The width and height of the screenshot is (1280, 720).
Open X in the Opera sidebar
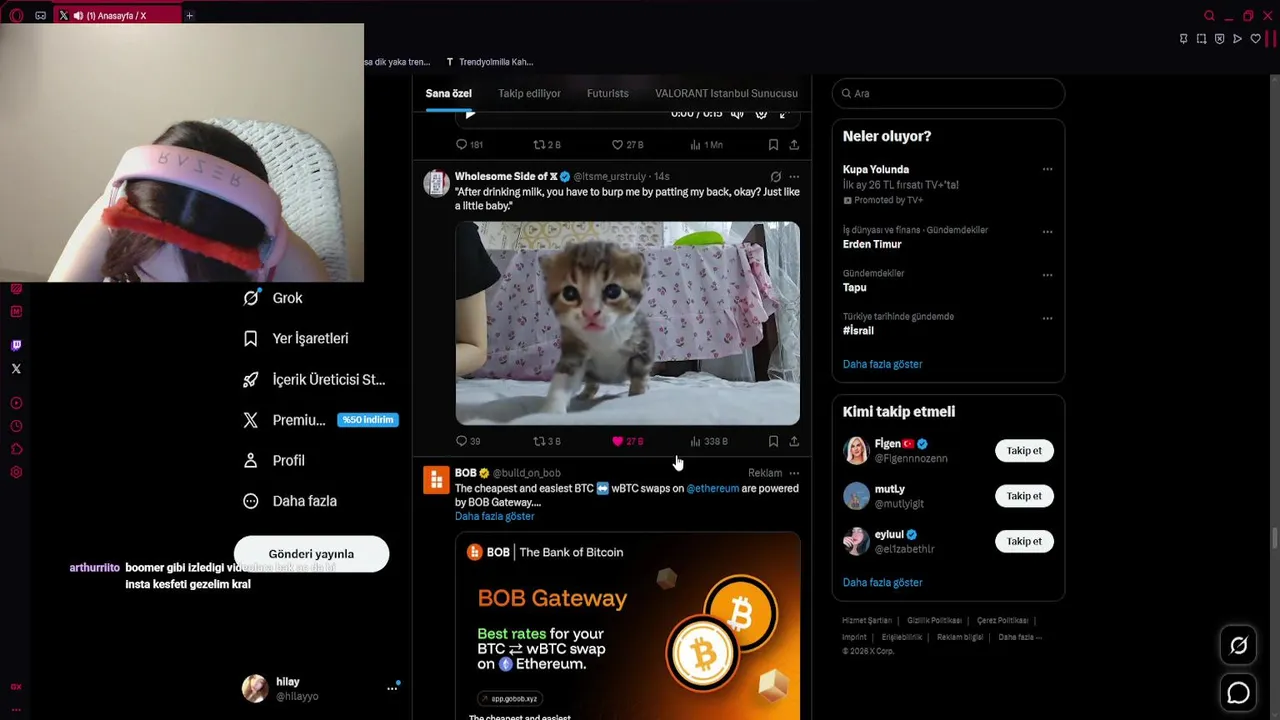(x=16, y=369)
